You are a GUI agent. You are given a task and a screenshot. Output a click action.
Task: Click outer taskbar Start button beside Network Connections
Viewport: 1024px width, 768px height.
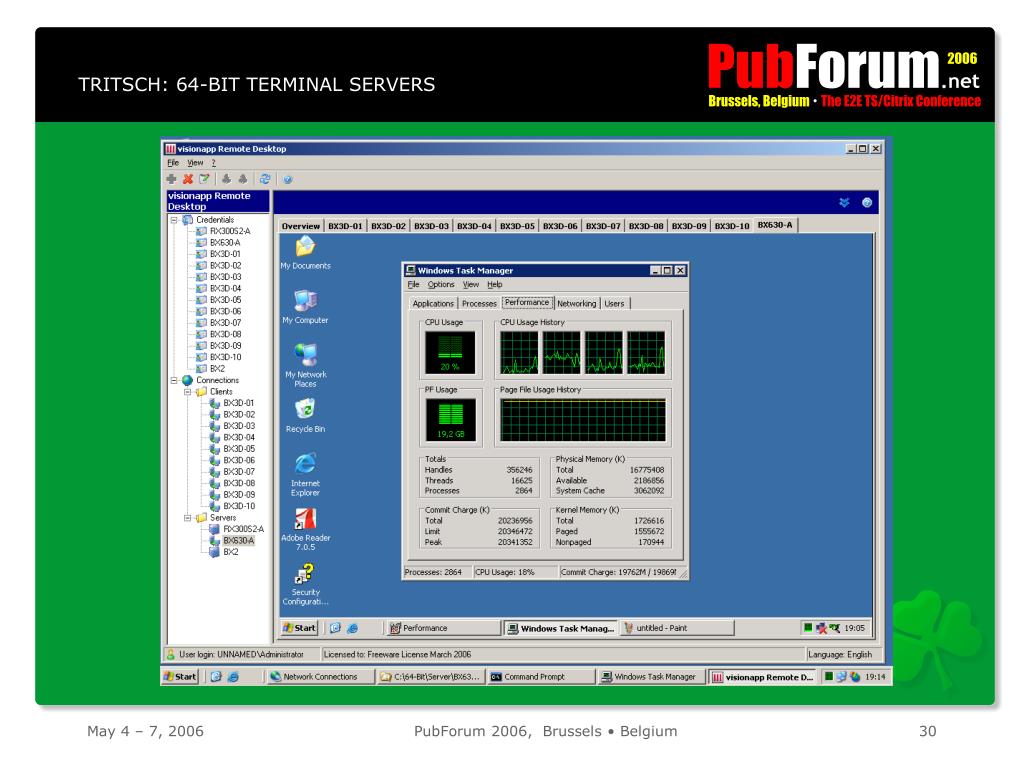coord(180,677)
